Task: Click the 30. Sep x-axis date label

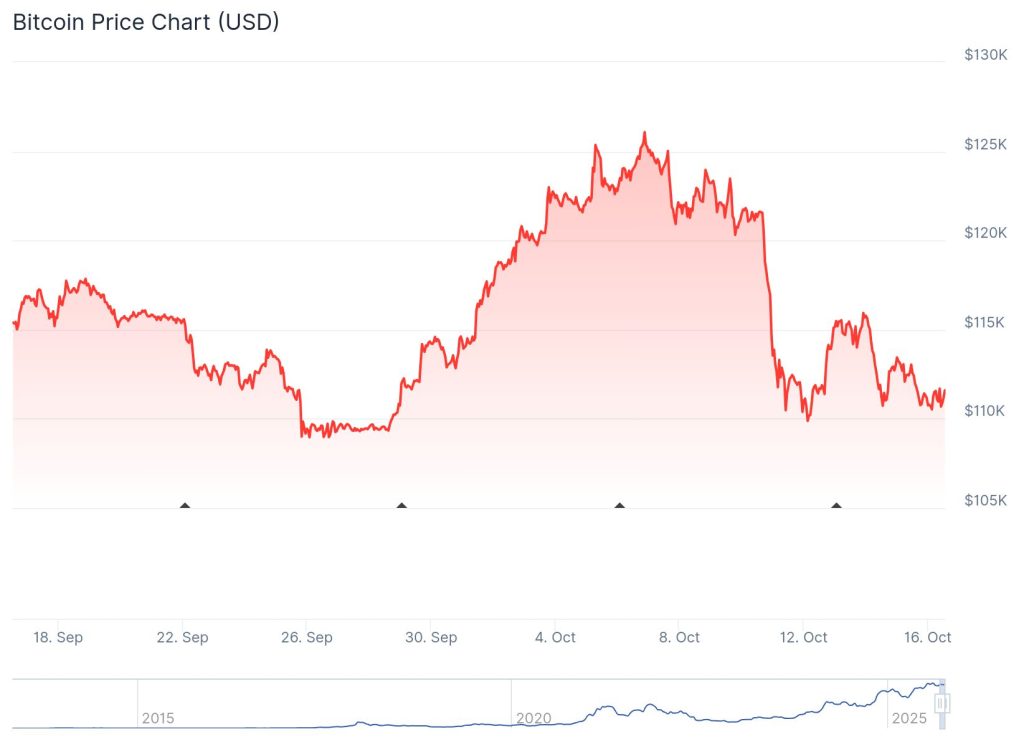Action: 430,637
